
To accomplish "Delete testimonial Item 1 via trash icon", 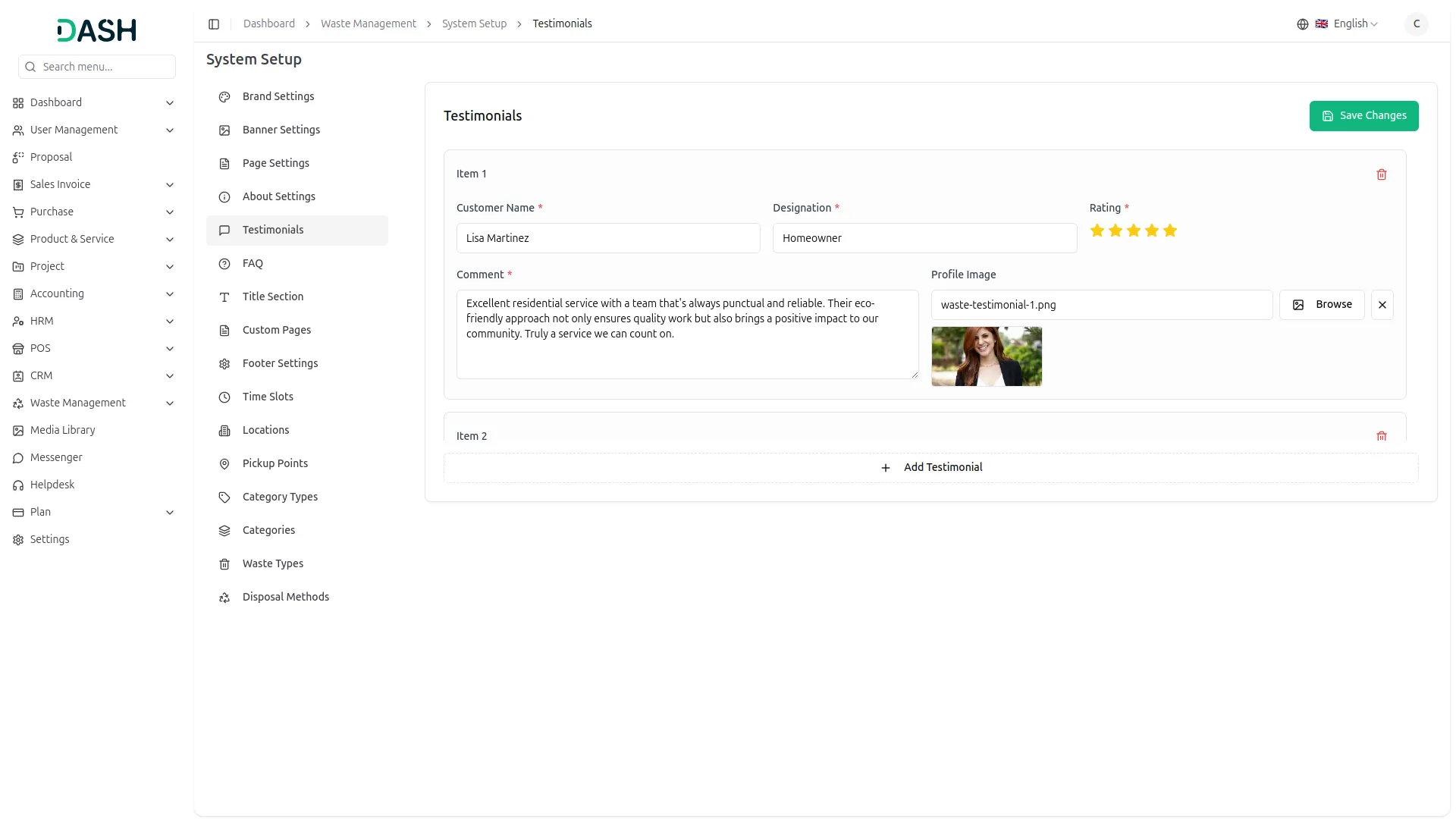I will pos(1381,174).
